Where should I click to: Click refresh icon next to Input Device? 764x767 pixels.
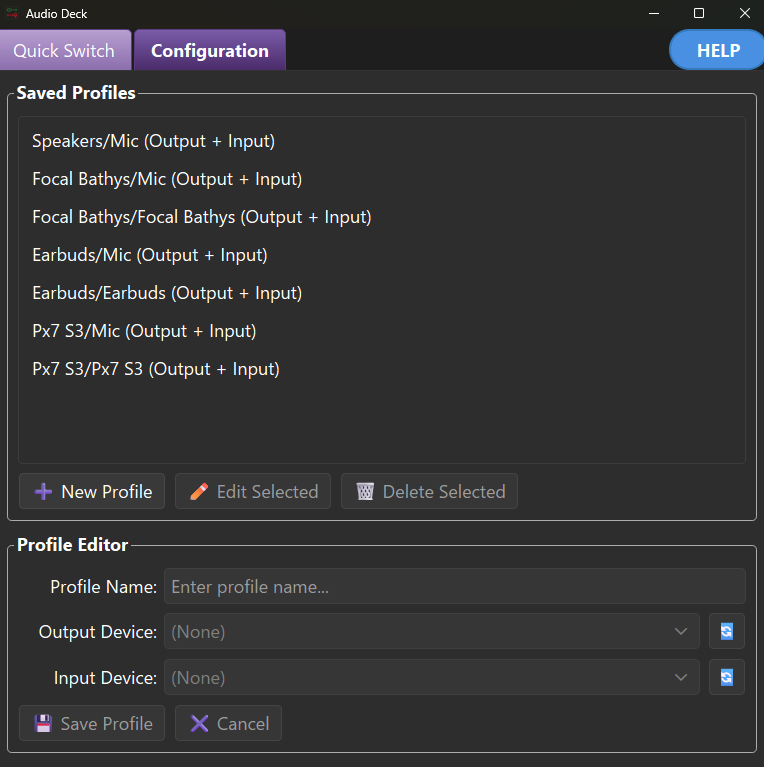pos(727,677)
